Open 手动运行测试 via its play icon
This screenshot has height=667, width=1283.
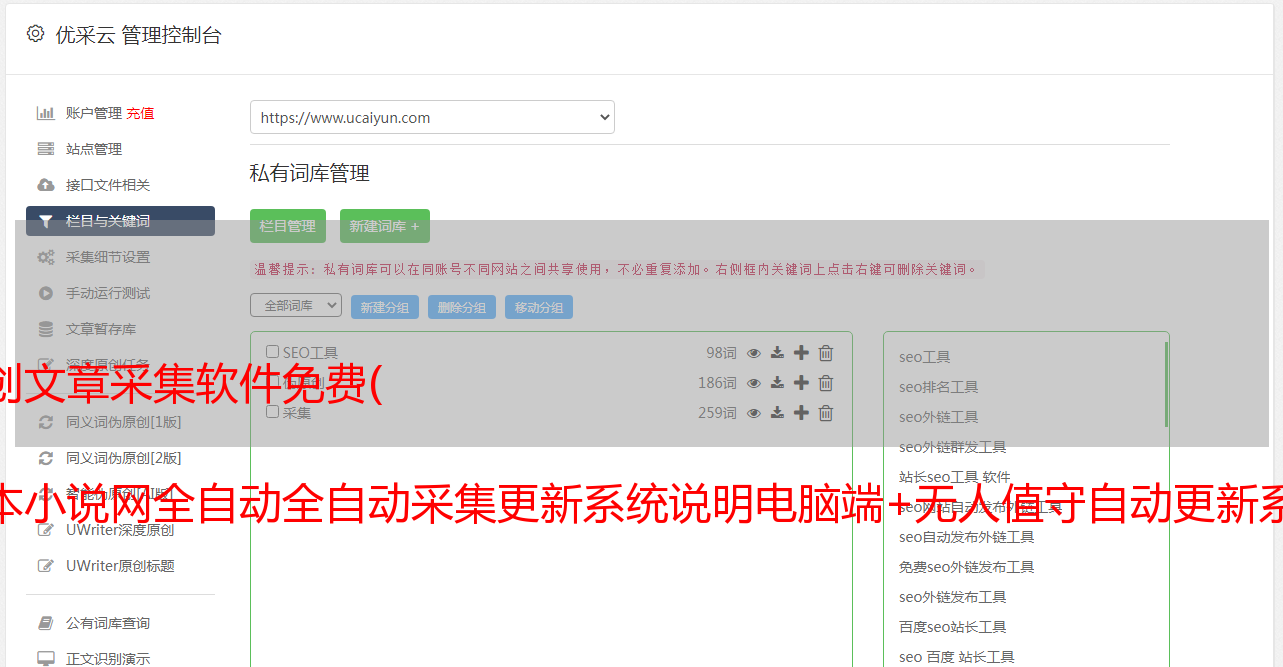pyautogui.click(x=45, y=293)
